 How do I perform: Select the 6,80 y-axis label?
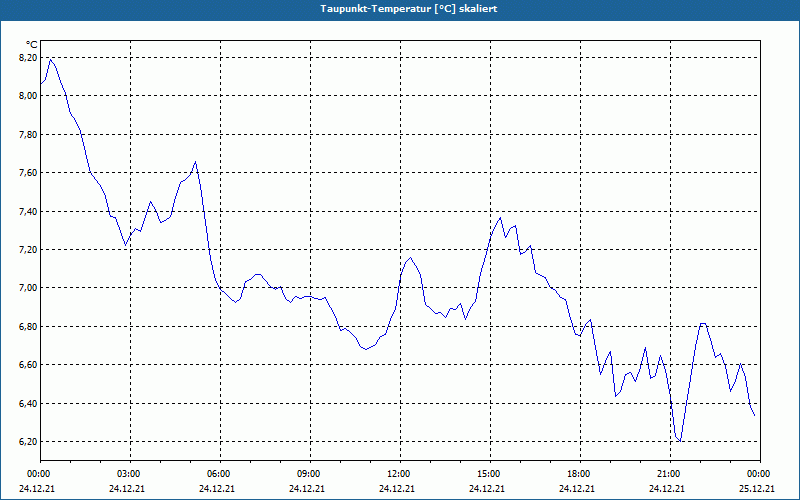click(28, 327)
